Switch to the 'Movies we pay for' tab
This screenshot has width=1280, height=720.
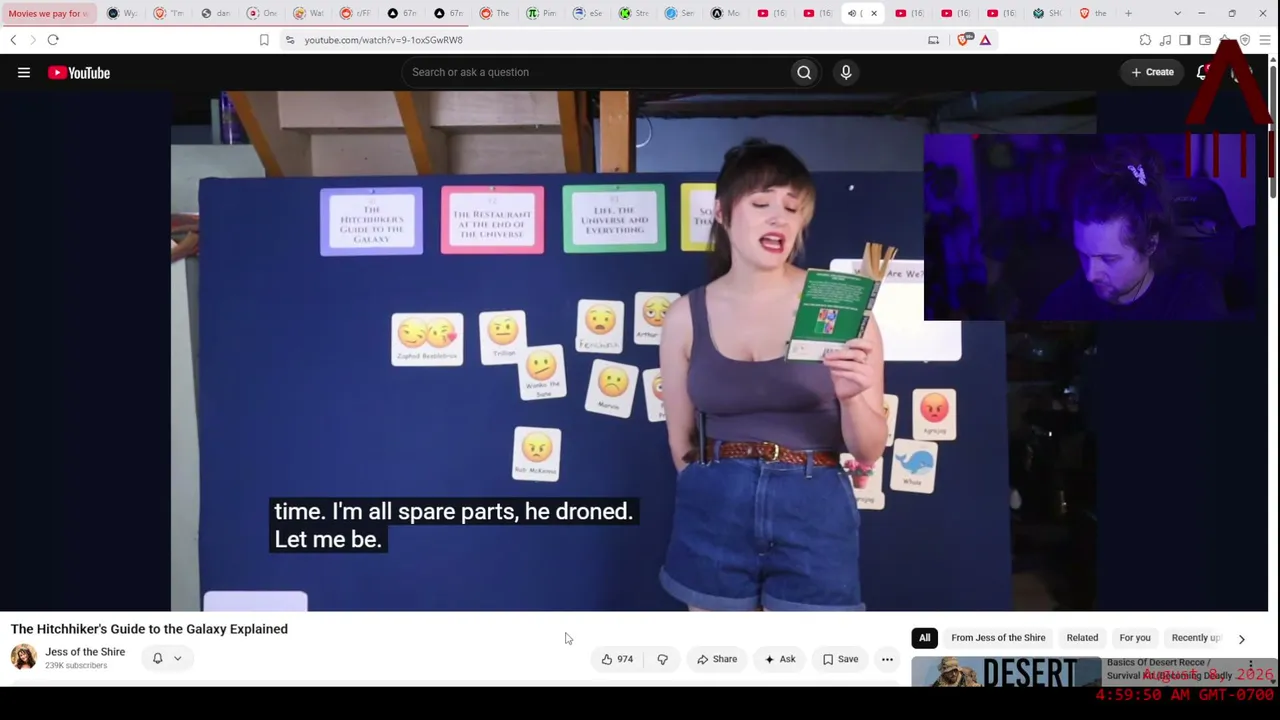[x=48, y=13]
